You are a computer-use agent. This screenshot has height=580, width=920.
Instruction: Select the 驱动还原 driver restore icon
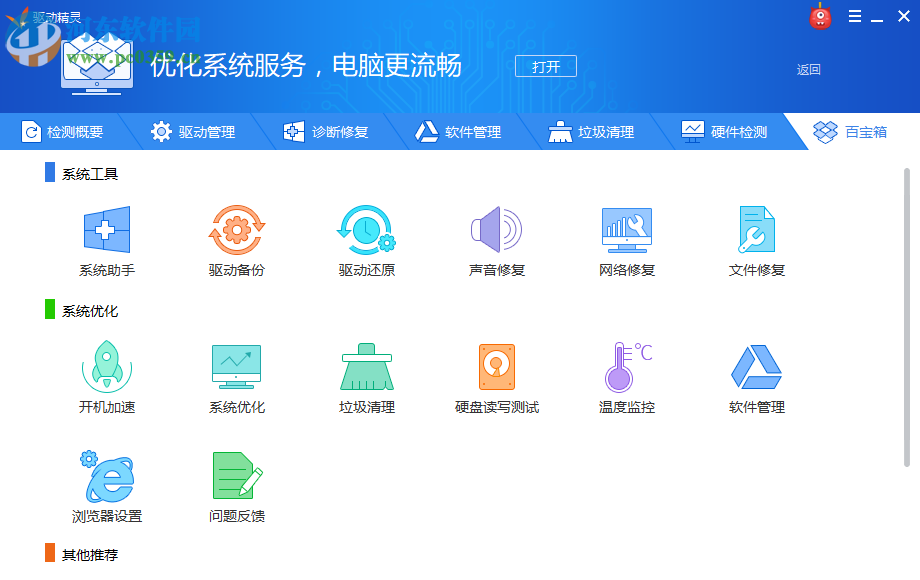pos(367,230)
